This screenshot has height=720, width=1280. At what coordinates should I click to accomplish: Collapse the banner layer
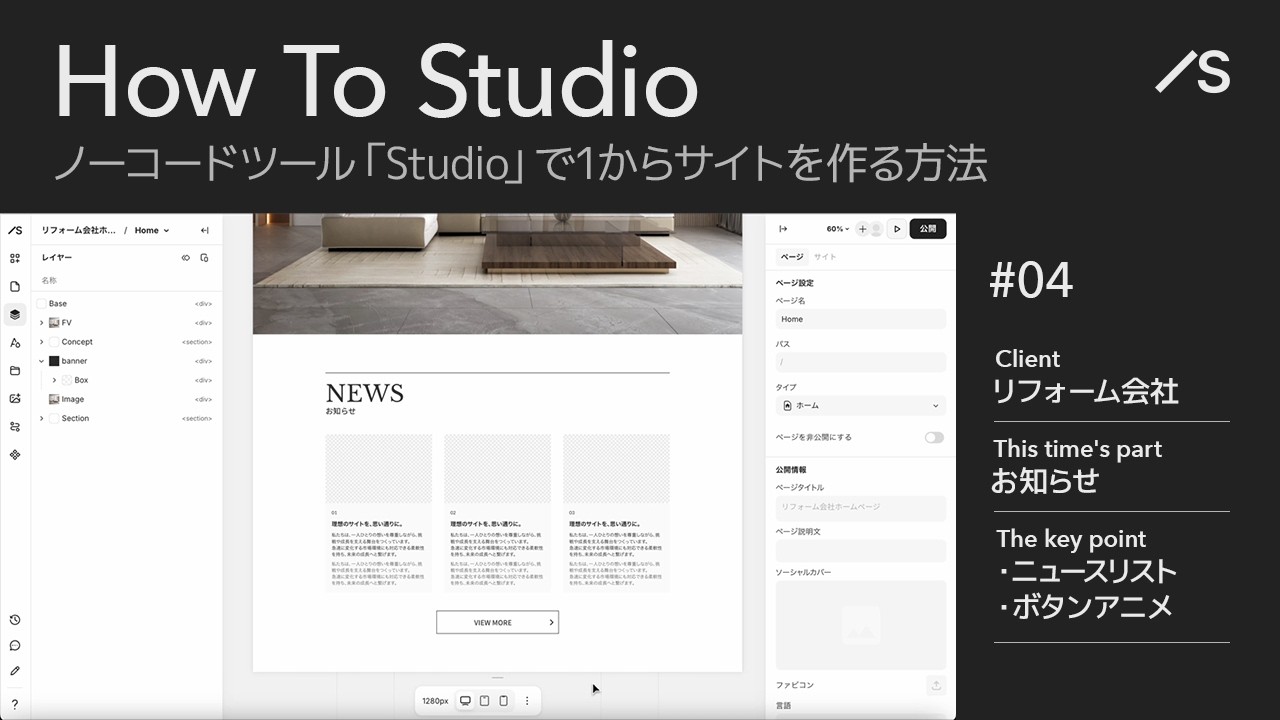coord(41,361)
